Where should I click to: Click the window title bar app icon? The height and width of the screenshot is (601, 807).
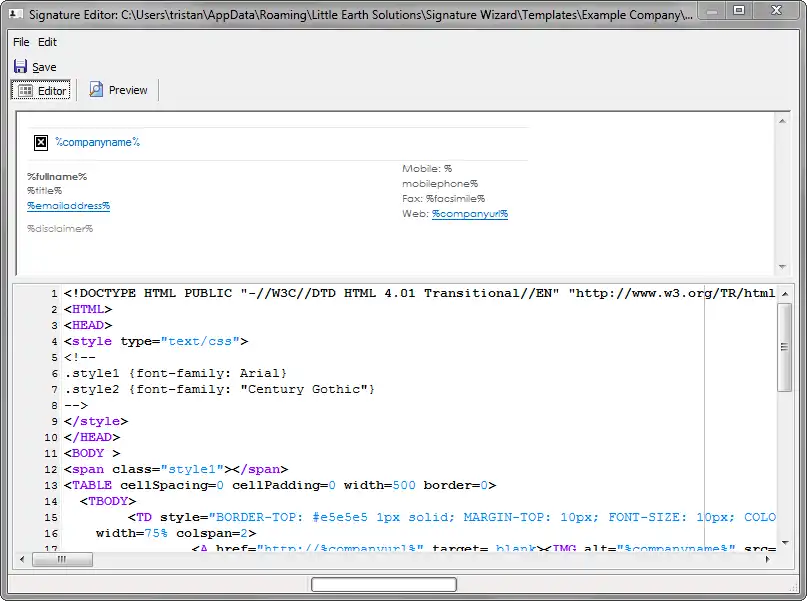click(16, 14)
